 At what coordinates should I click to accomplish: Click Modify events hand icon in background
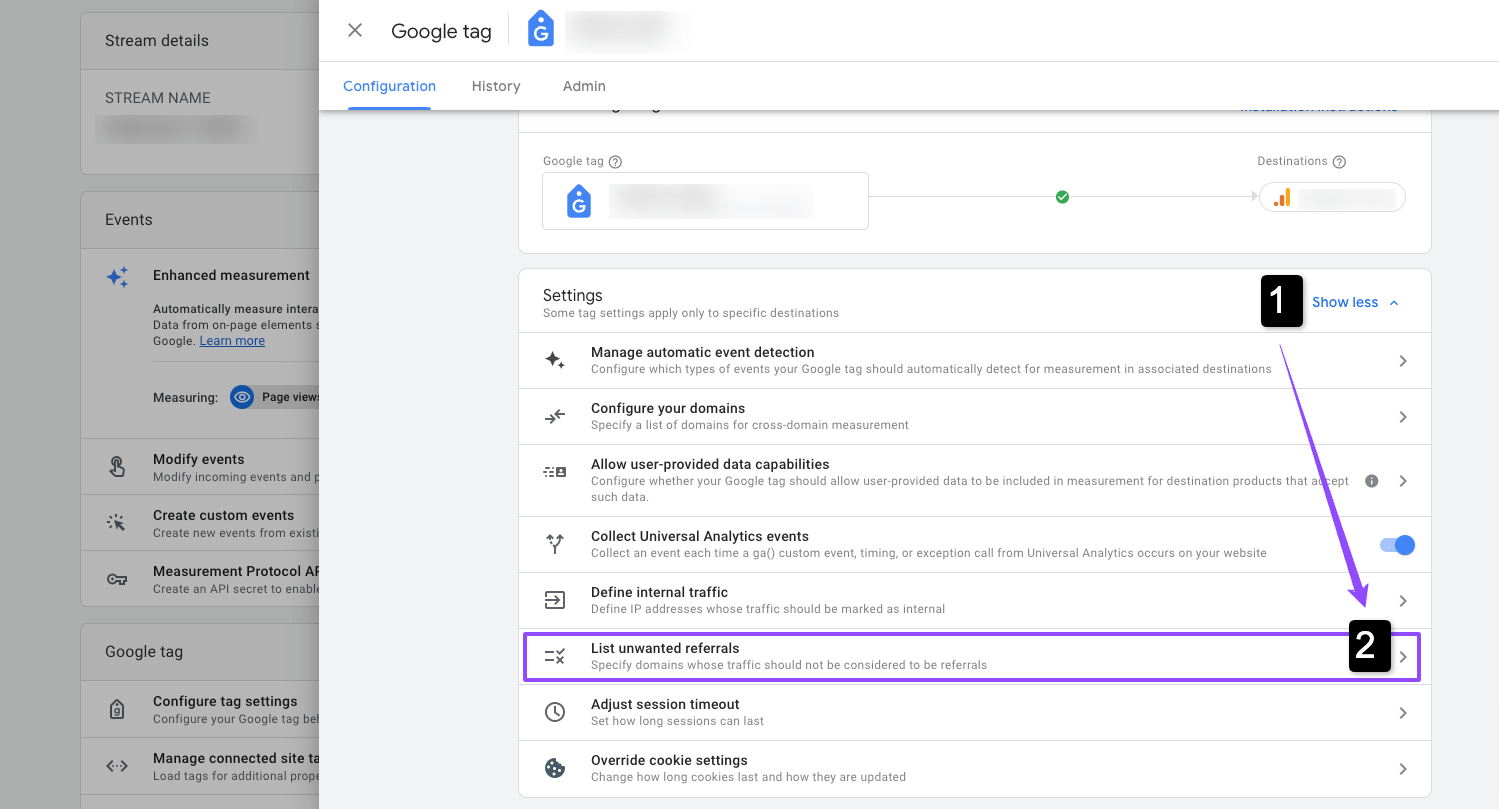[117, 467]
